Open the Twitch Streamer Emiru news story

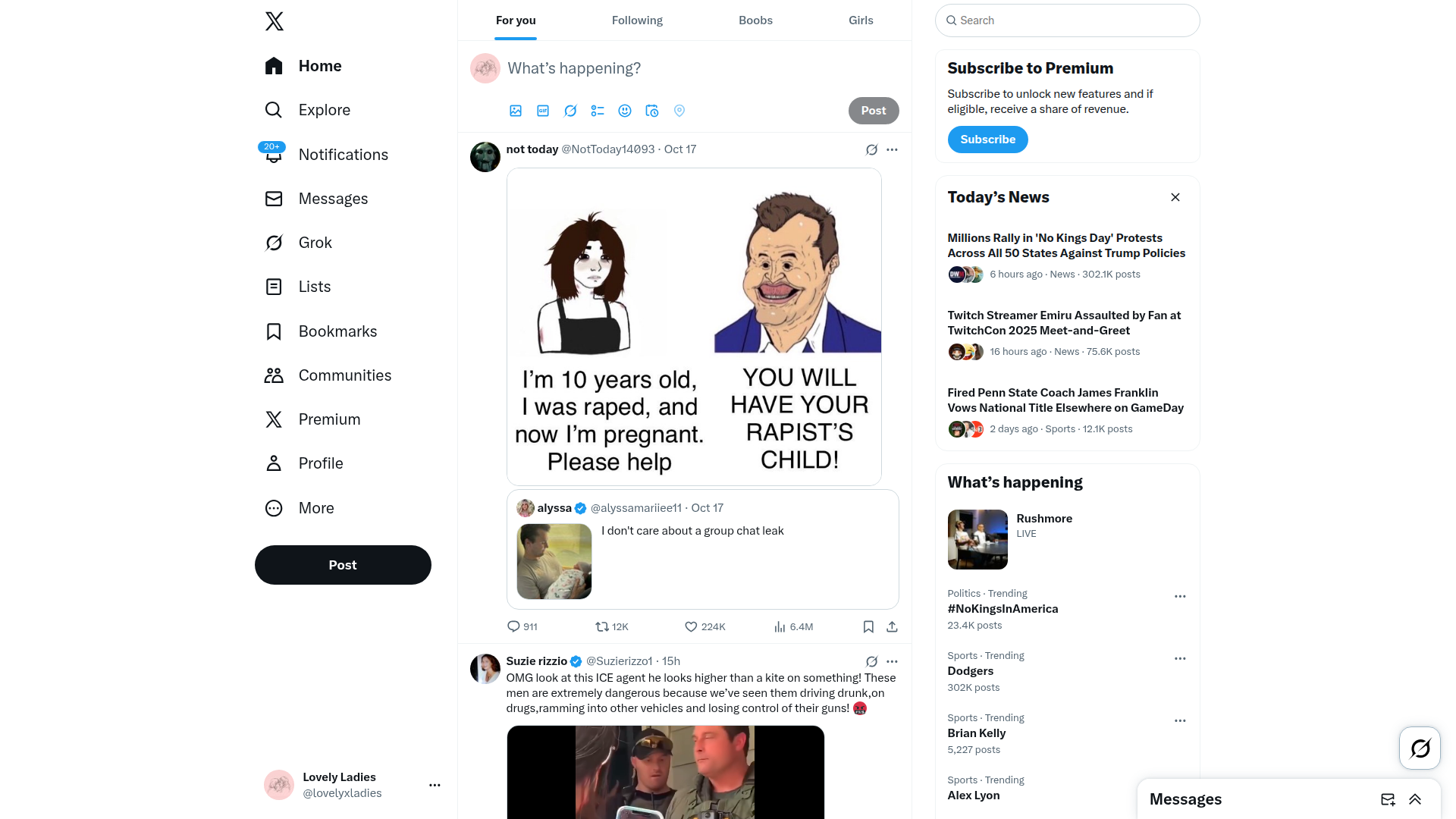click(x=1063, y=323)
